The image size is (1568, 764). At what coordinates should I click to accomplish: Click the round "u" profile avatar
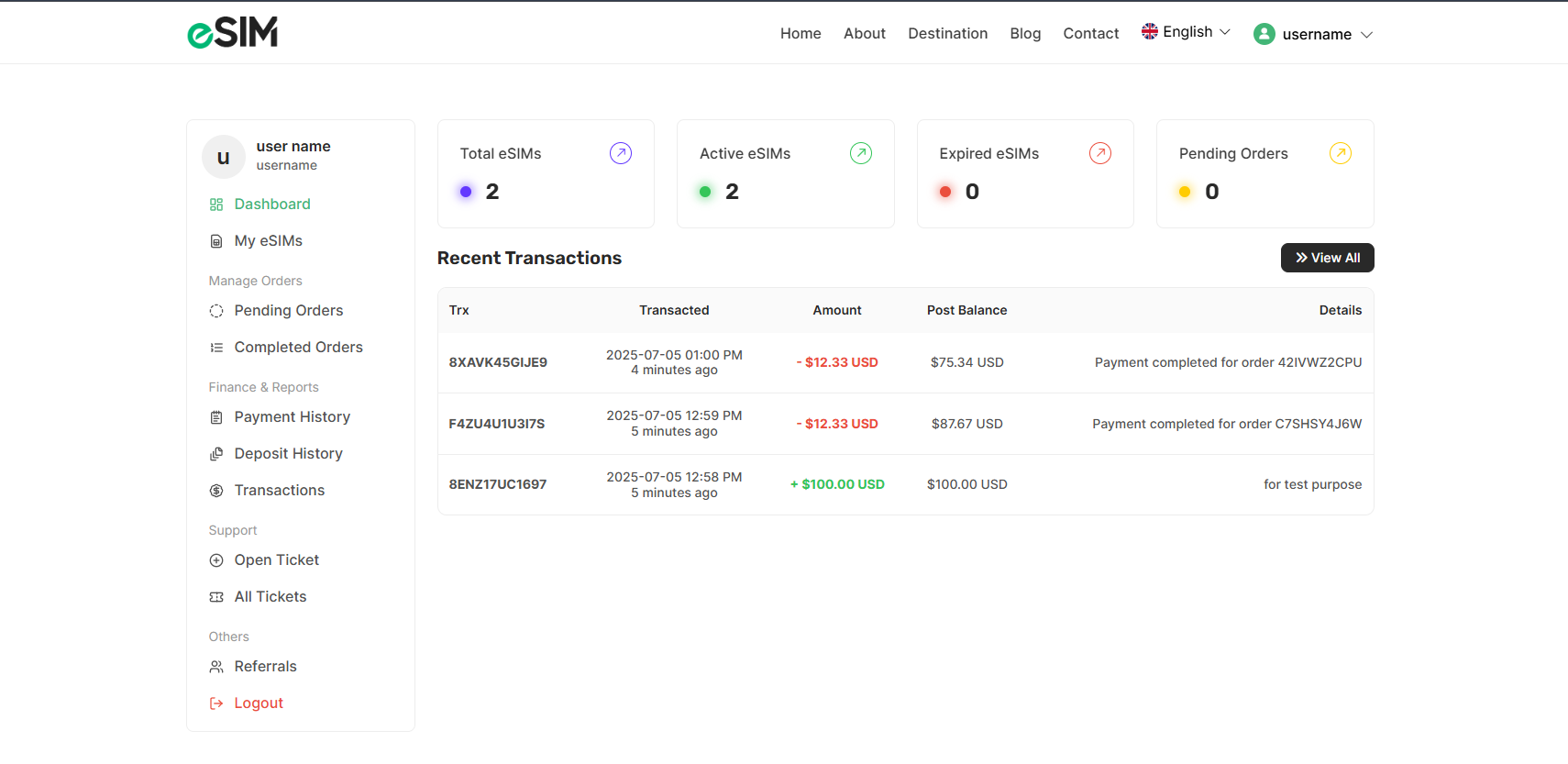point(224,157)
